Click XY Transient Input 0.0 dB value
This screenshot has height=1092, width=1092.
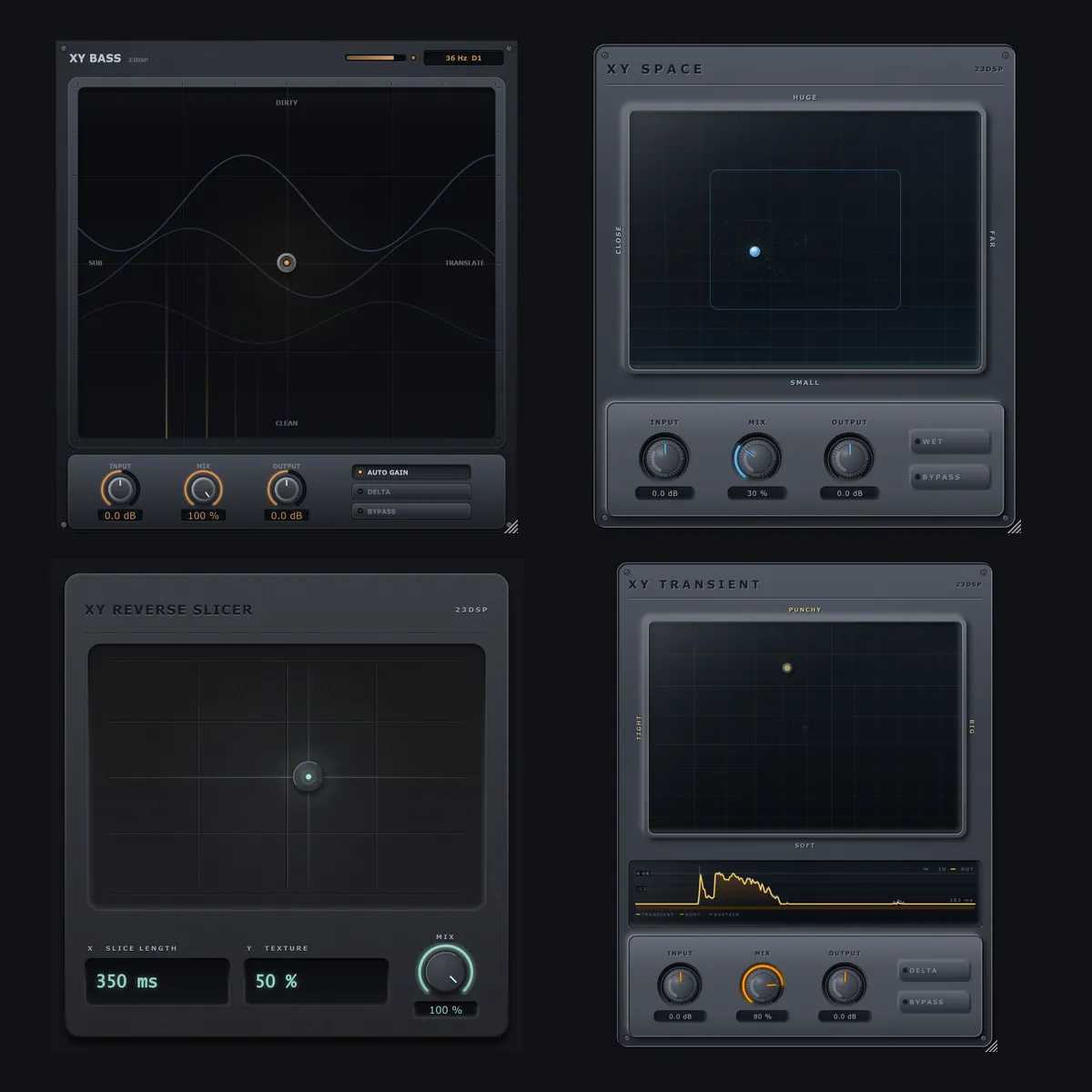680,1016
